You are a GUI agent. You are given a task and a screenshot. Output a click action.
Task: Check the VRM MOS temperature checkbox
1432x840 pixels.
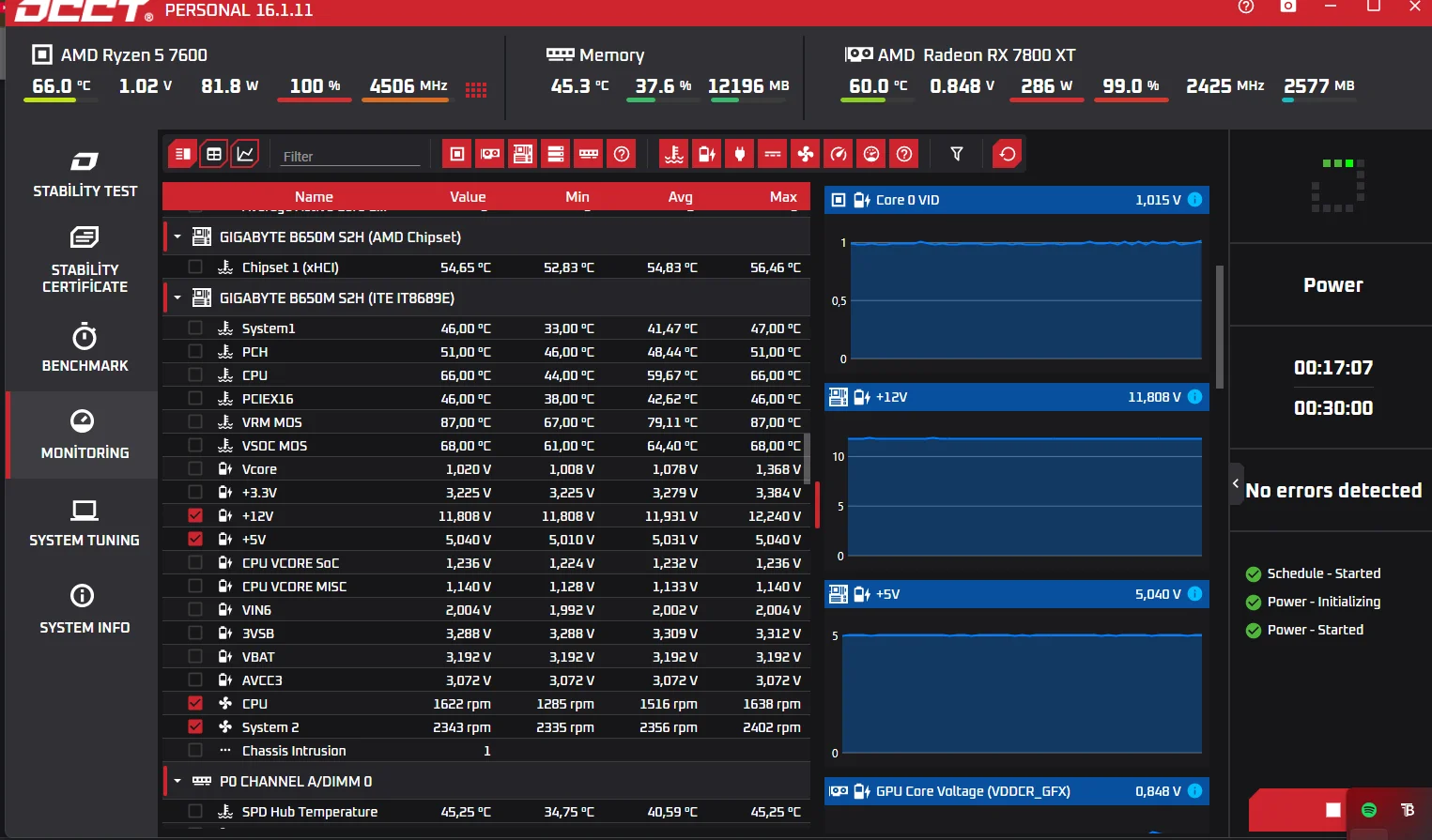click(x=195, y=421)
